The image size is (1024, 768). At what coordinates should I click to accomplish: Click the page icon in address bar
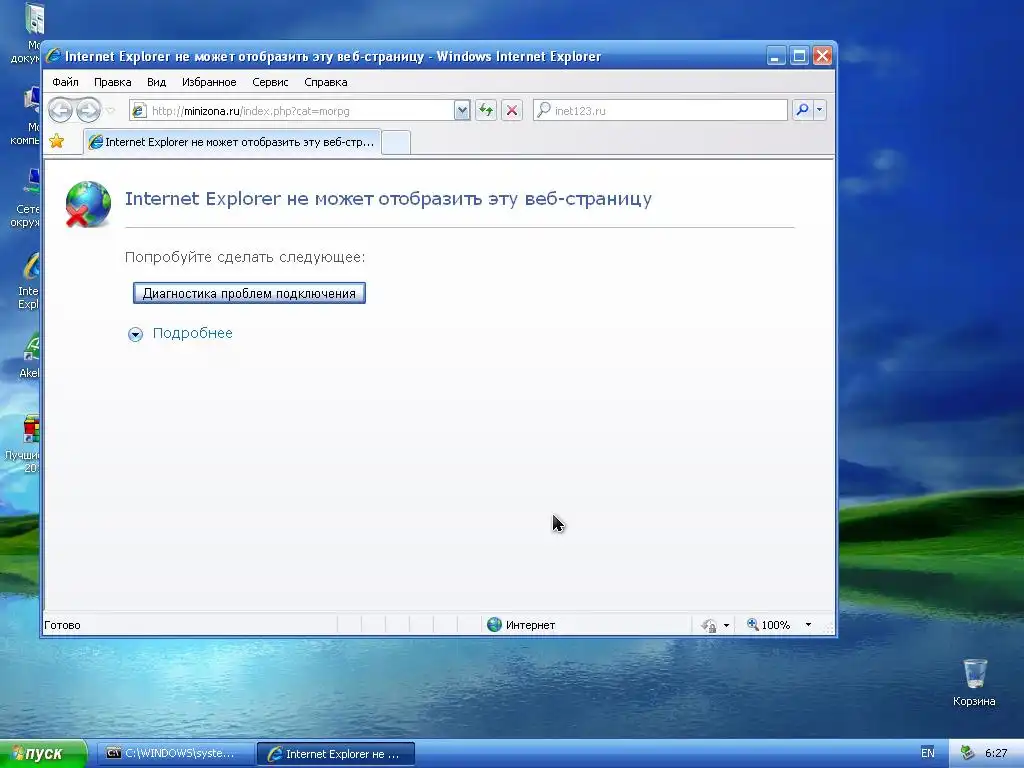coord(138,111)
